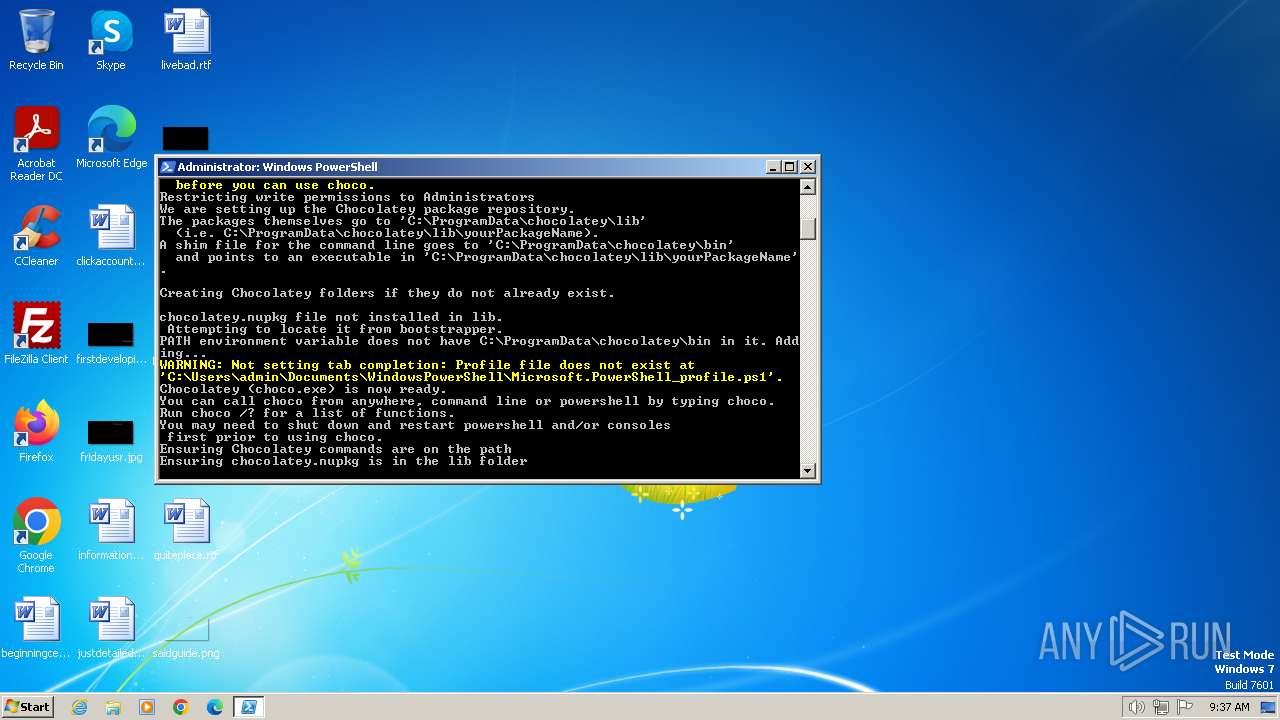
Task: Click 'Chocolatey (choco.exe) is now ready.' line
Action: point(303,389)
